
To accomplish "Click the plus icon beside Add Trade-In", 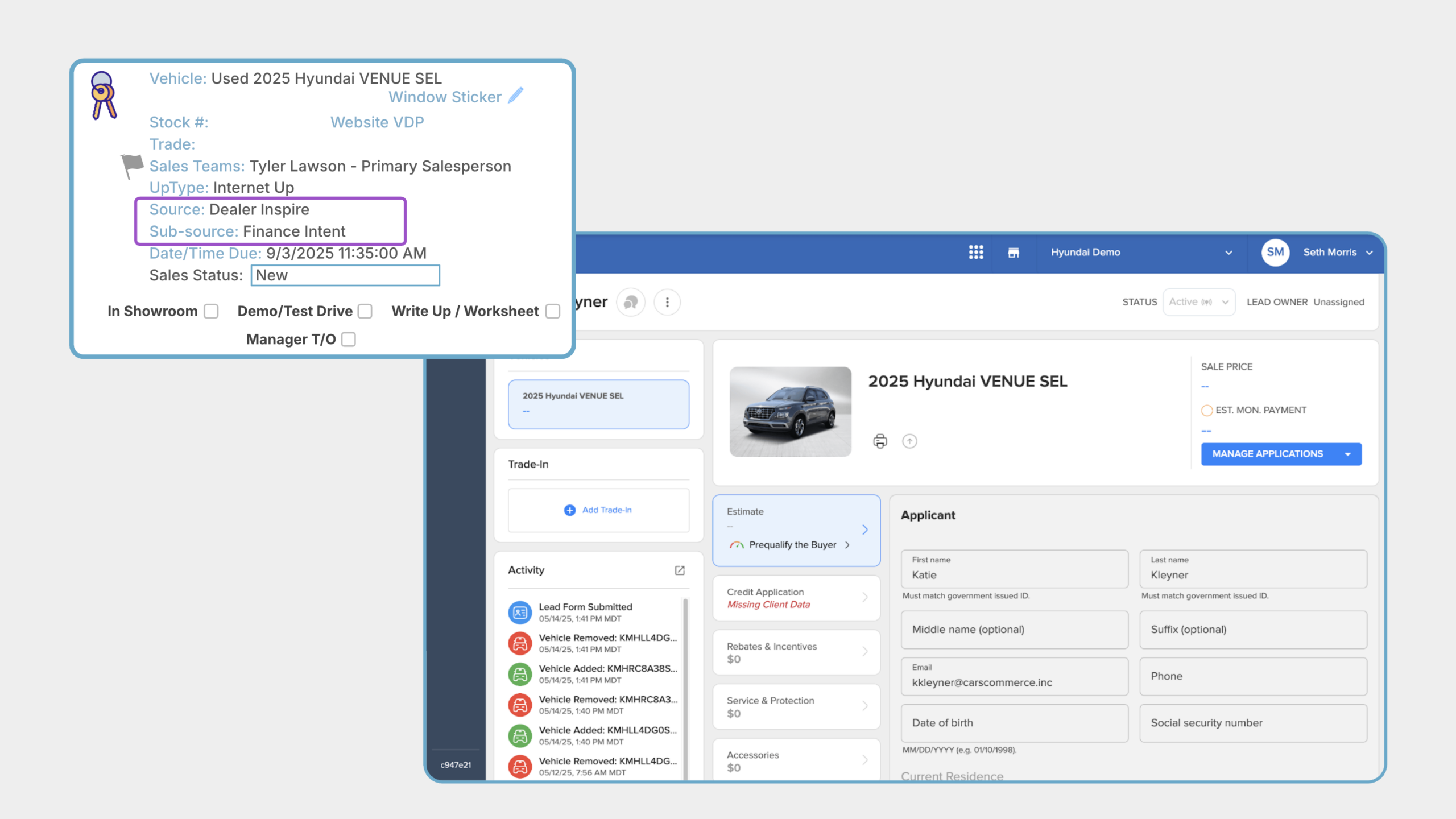I will click(x=569, y=510).
